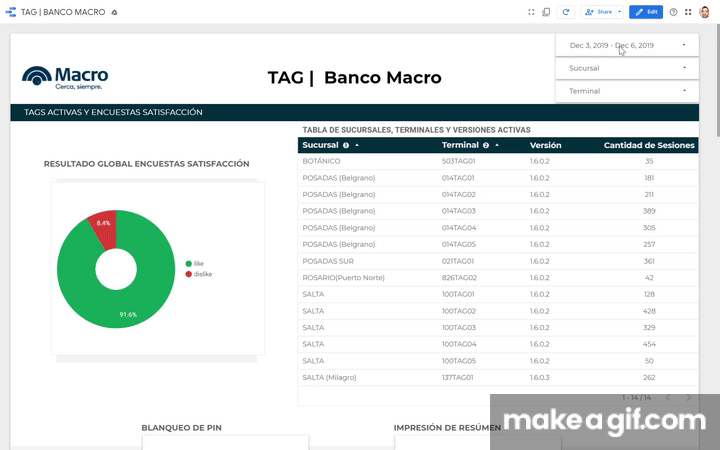Screen dimensions: 720x450
Task: Click session count 454 cell
Action: click(649, 344)
